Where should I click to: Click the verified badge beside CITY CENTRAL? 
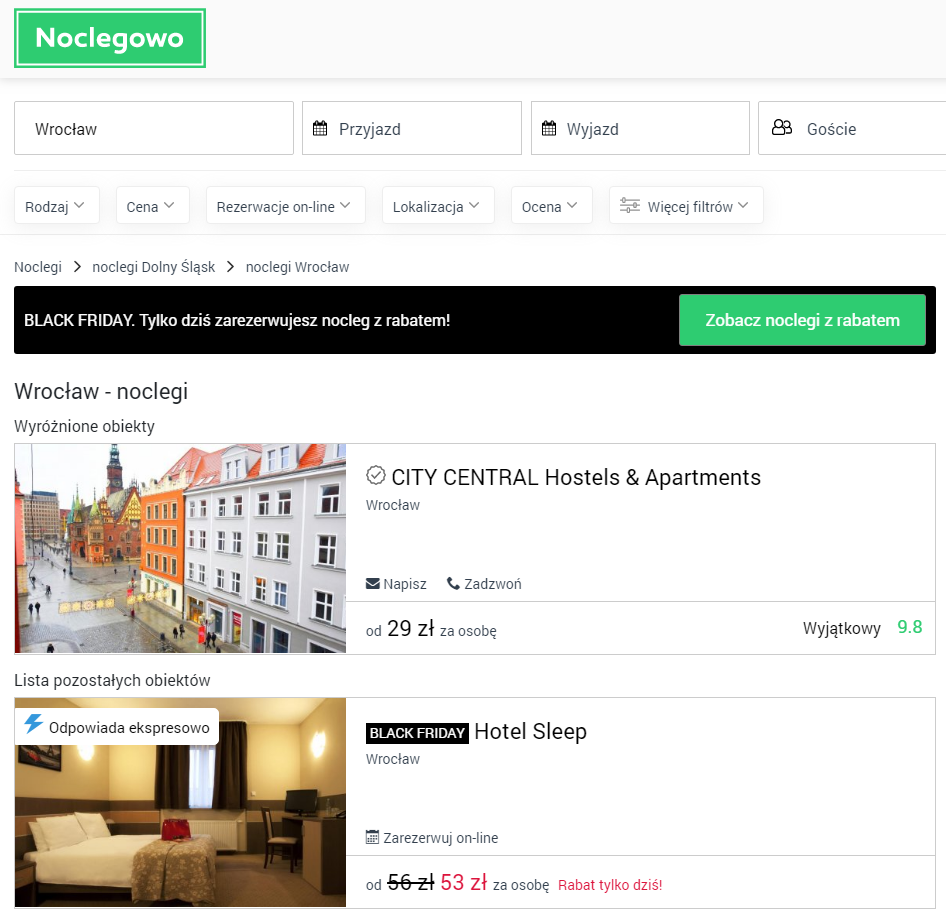coord(375,475)
